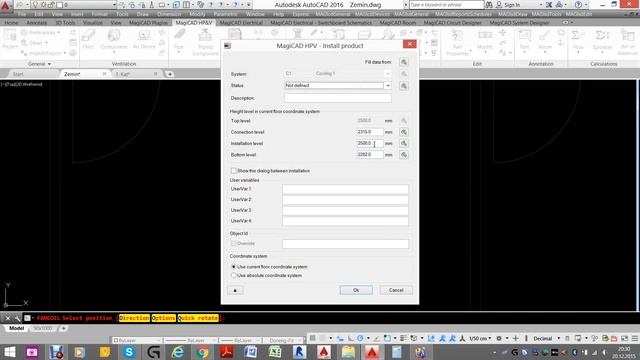This screenshot has width=640, height=360.
Task: Click the Options command option
Action: pos(163,318)
